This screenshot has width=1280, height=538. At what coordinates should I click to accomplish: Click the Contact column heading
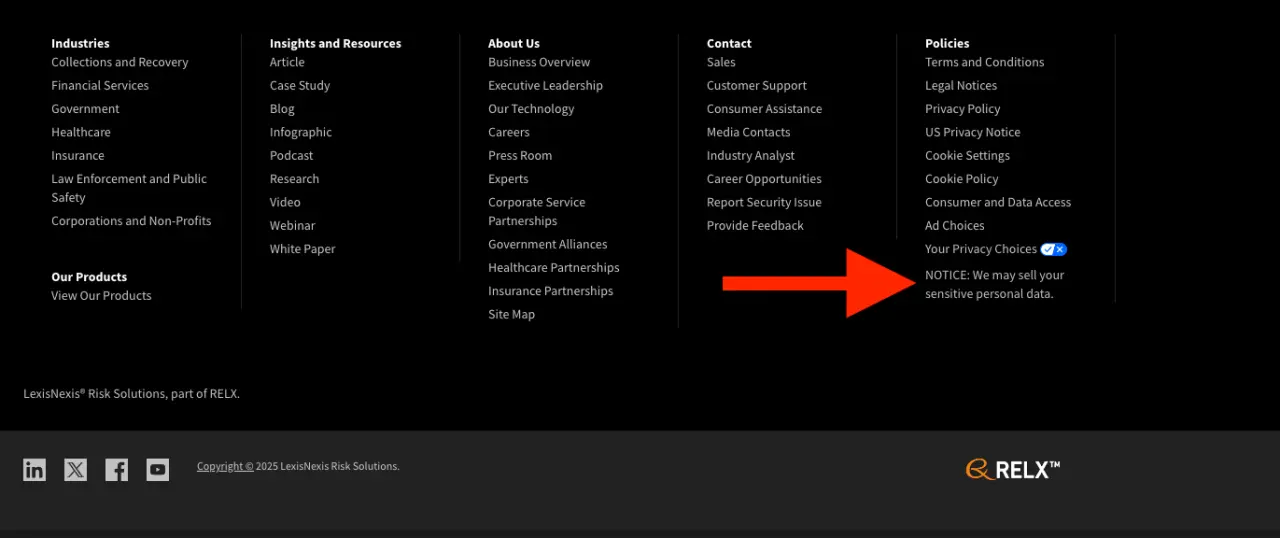tap(729, 43)
